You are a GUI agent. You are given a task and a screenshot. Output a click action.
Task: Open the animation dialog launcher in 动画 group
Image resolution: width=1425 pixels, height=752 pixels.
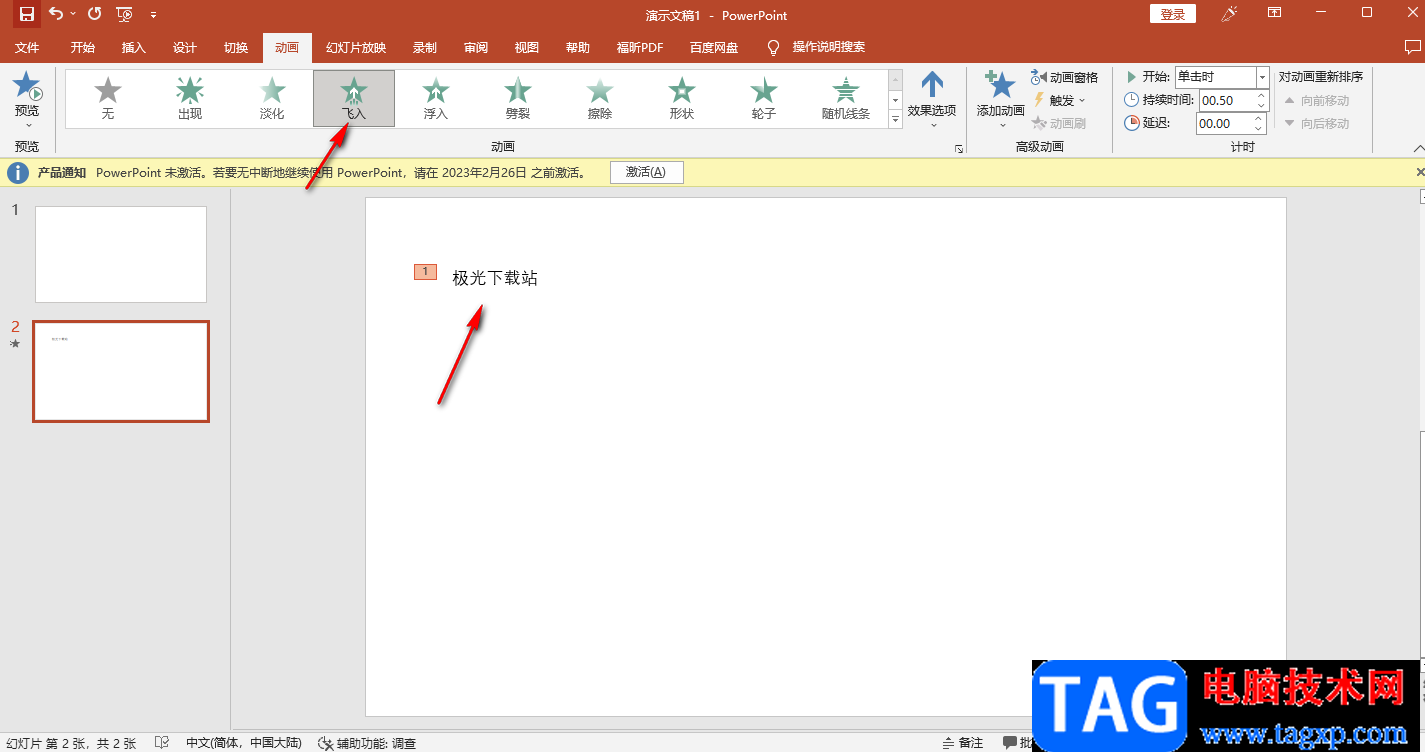(x=959, y=148)
